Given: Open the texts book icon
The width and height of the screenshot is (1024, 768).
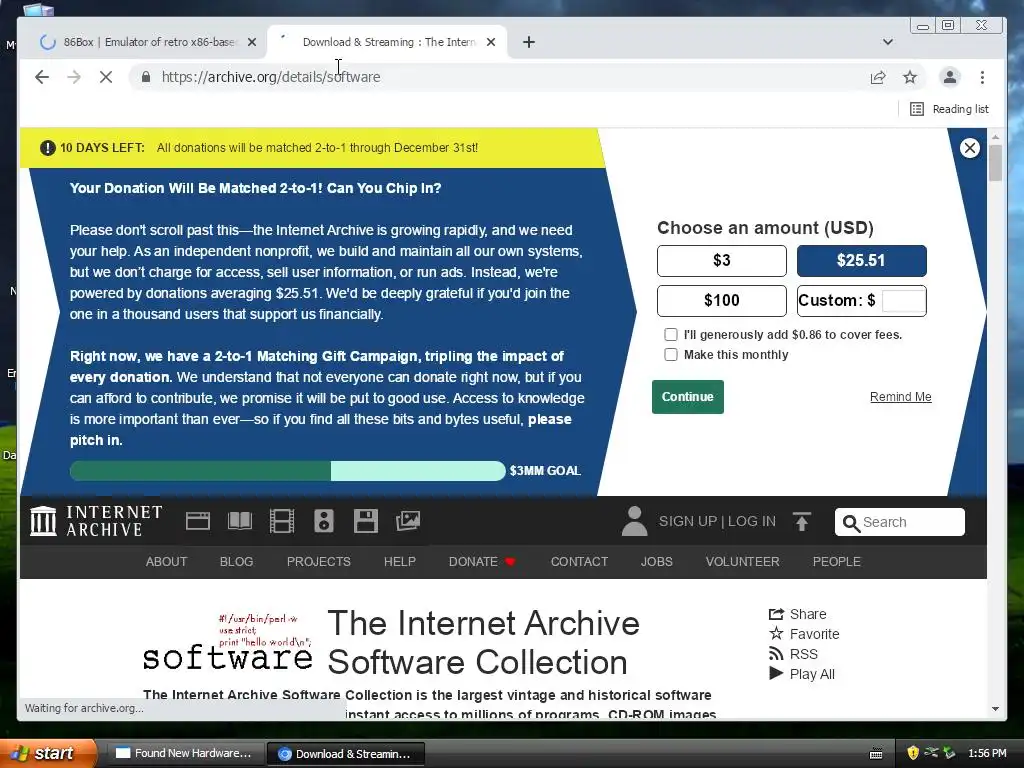Looking at the screenshot, I should coord(240,521).
